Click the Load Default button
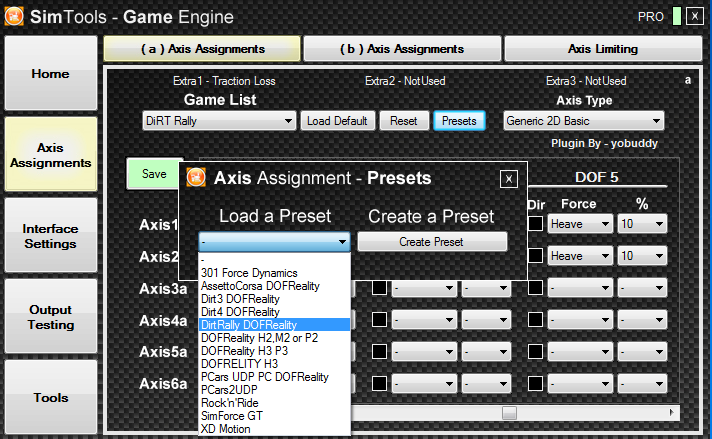 point(337,121)
